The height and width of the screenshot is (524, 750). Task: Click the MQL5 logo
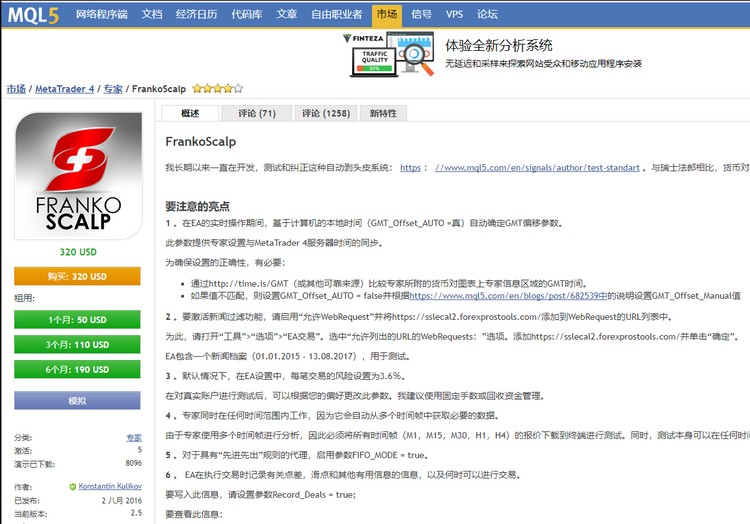33,15
